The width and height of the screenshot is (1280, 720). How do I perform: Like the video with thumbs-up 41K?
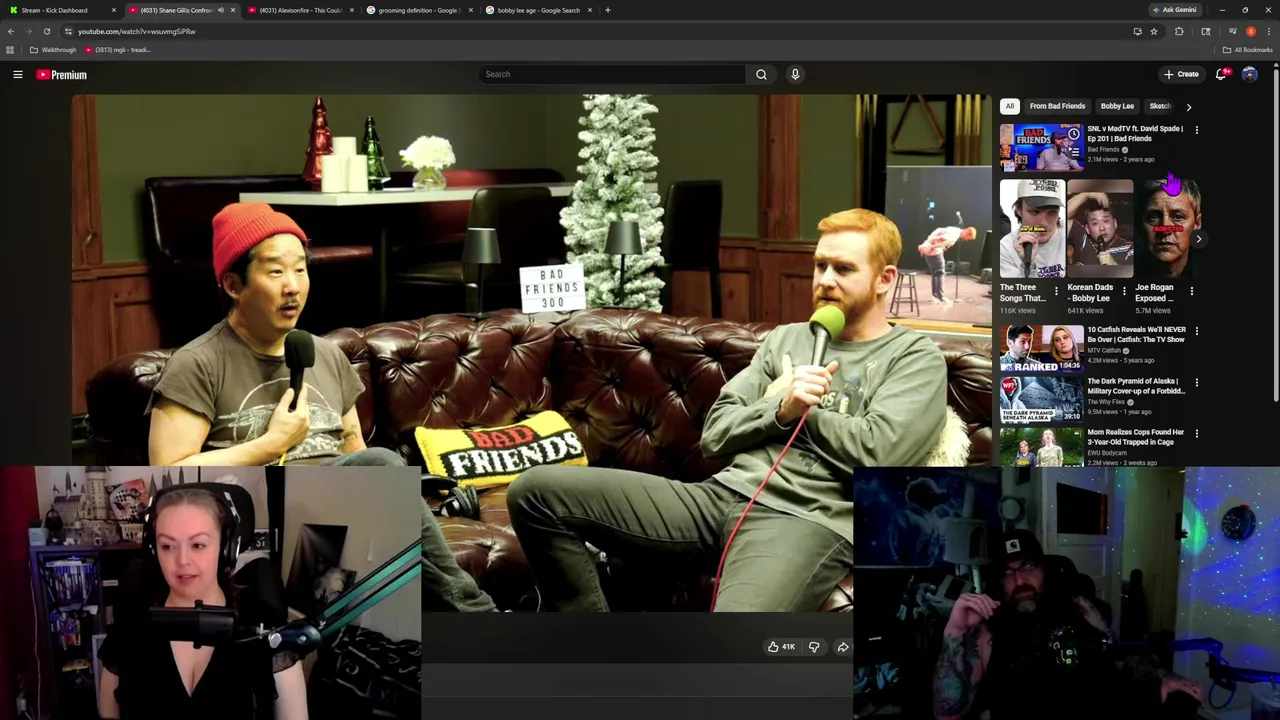pos(781,647)
